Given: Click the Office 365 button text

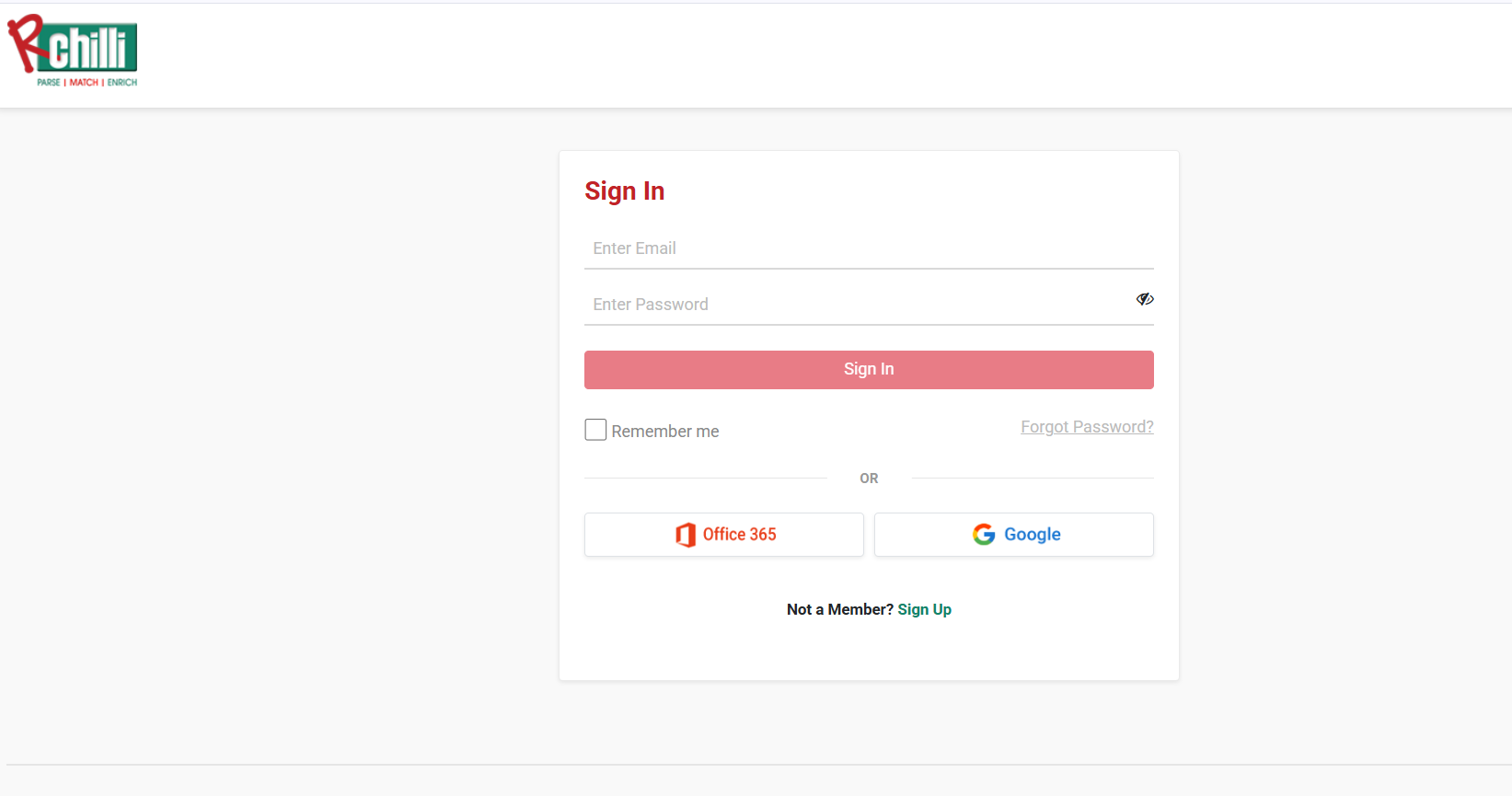Looking at the screenshot, I should 740,535.
